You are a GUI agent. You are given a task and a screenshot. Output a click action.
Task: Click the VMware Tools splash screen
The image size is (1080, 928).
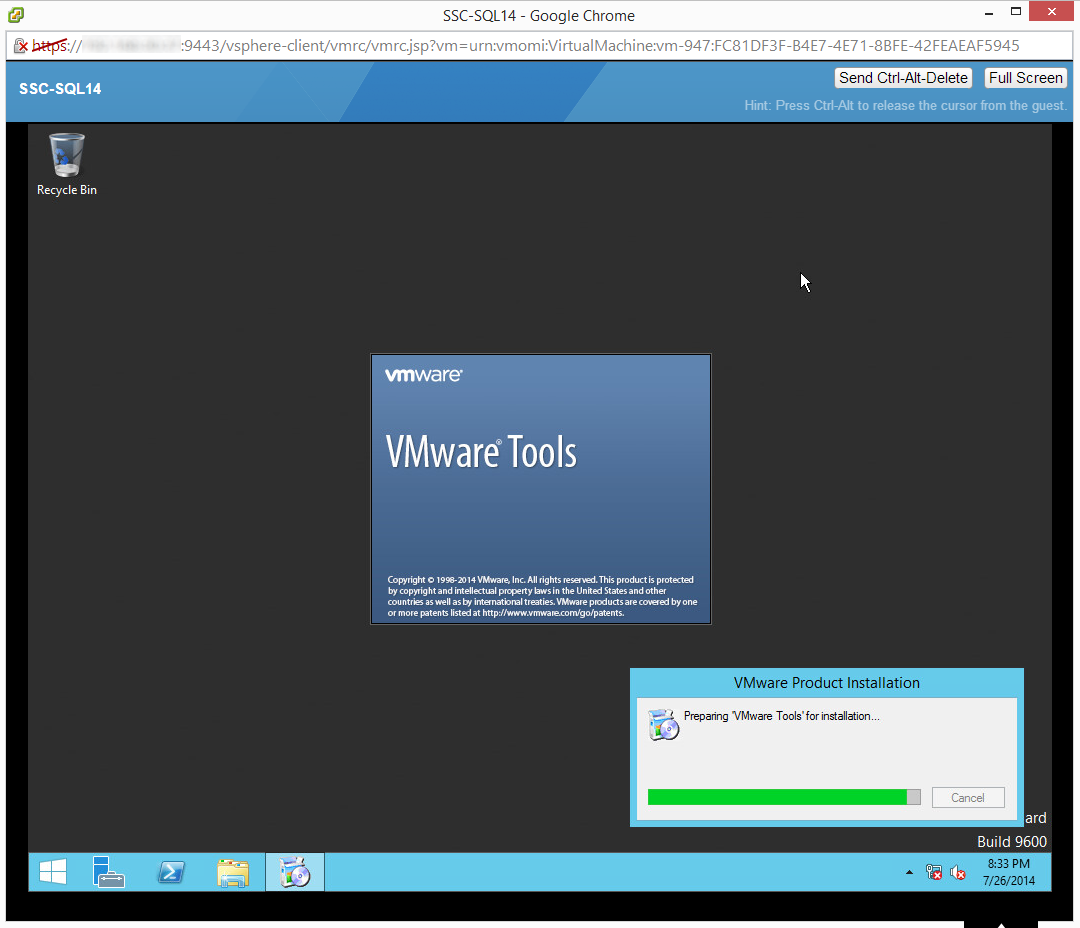click(x=541, y=489)
